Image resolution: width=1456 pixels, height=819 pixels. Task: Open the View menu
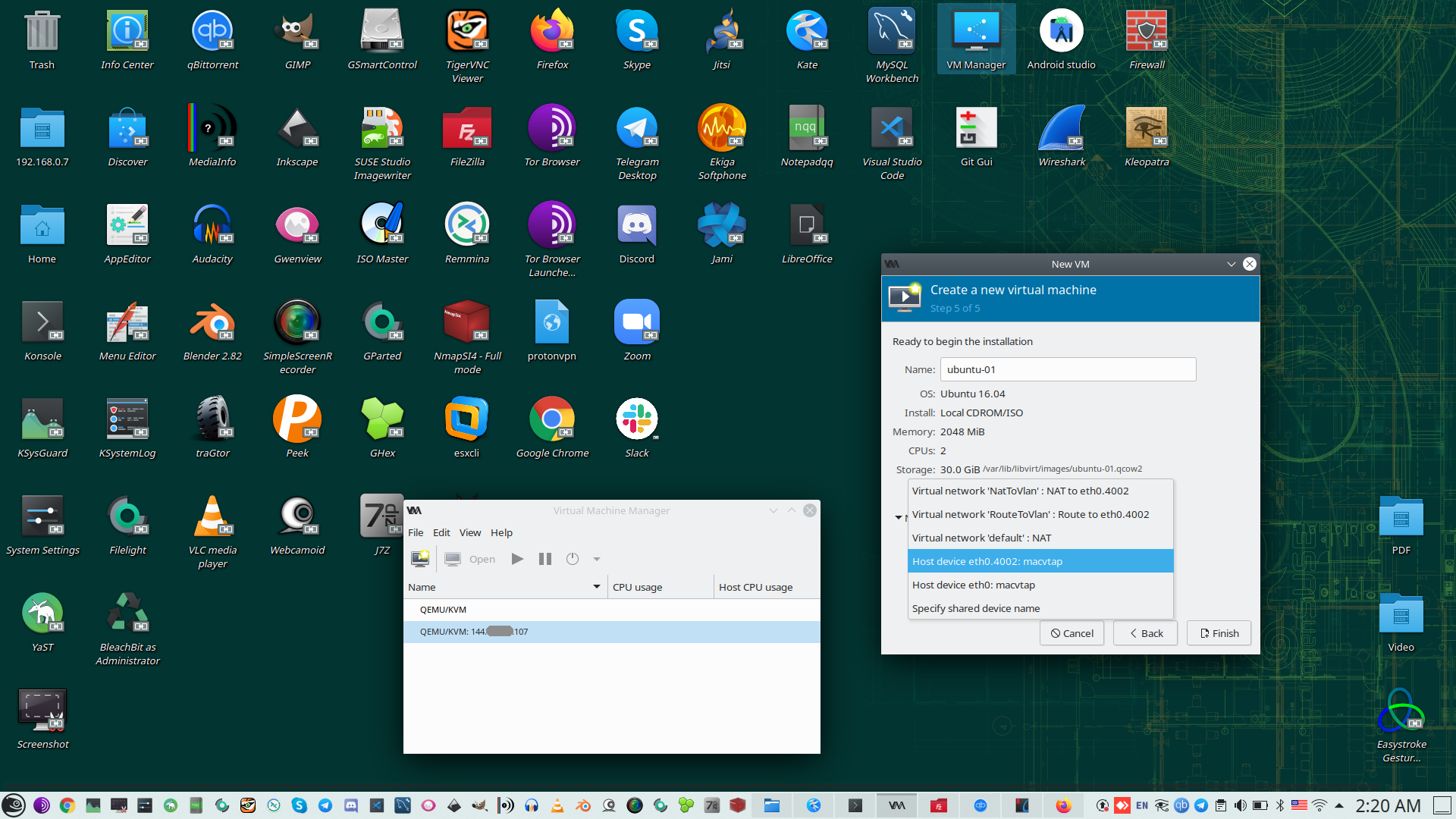tap(469, 532)
